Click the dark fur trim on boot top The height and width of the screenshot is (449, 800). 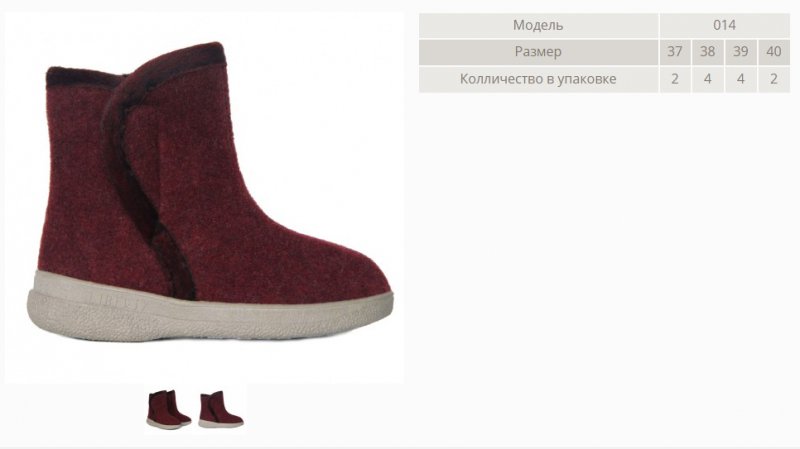click(135, 66)
